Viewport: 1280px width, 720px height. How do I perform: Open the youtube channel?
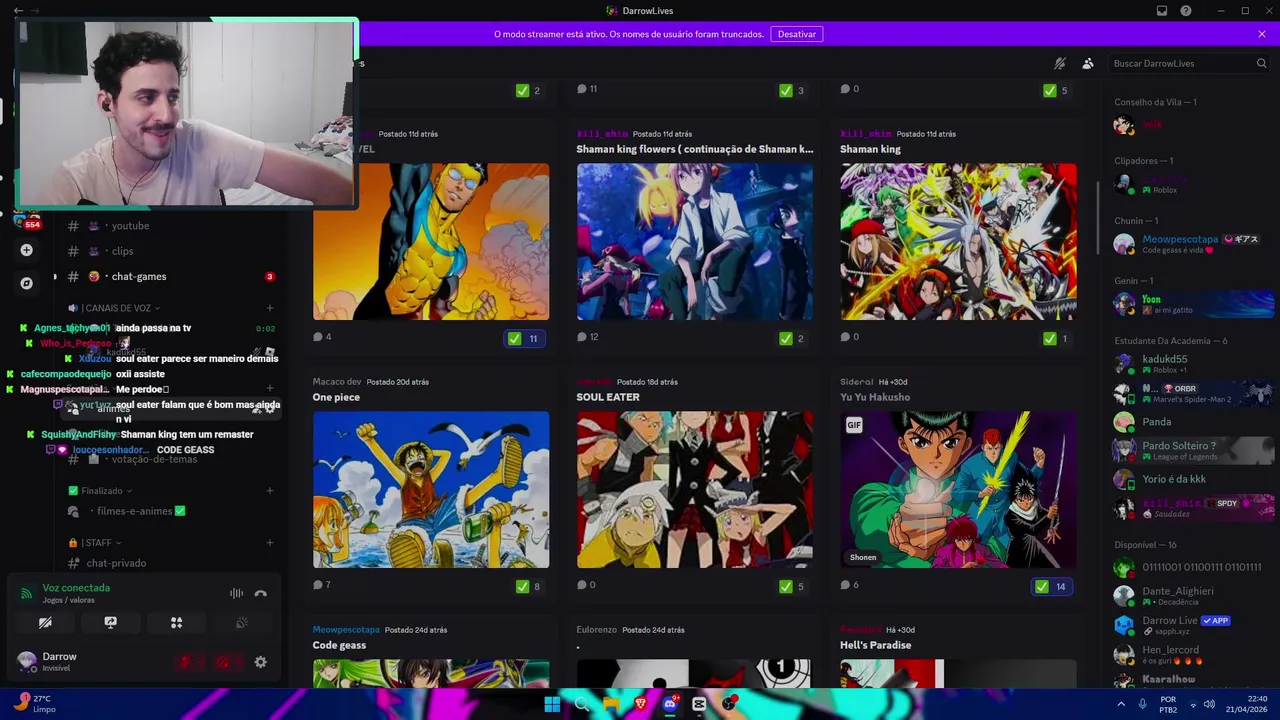click(x=130, y=226)
